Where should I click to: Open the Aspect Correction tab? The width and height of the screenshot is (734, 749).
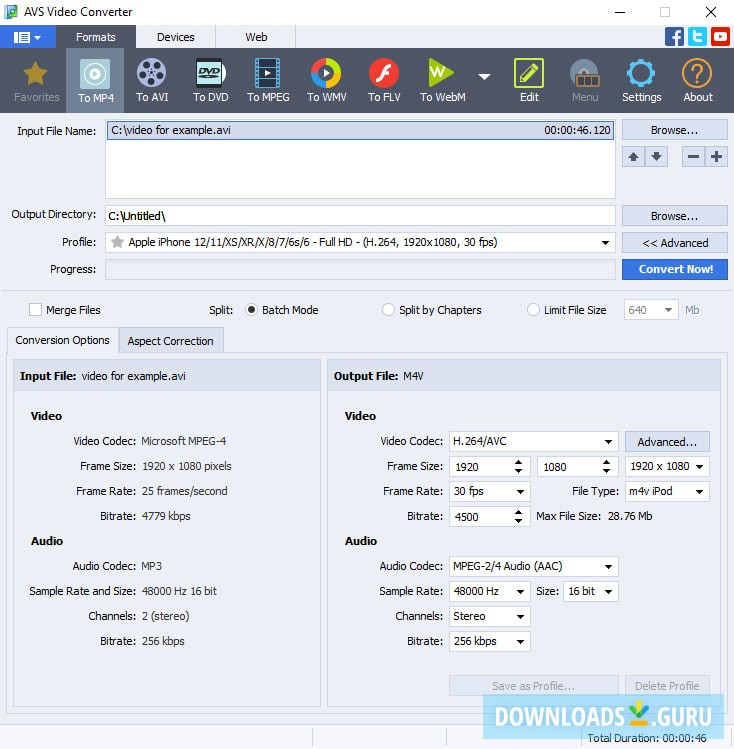170,341
